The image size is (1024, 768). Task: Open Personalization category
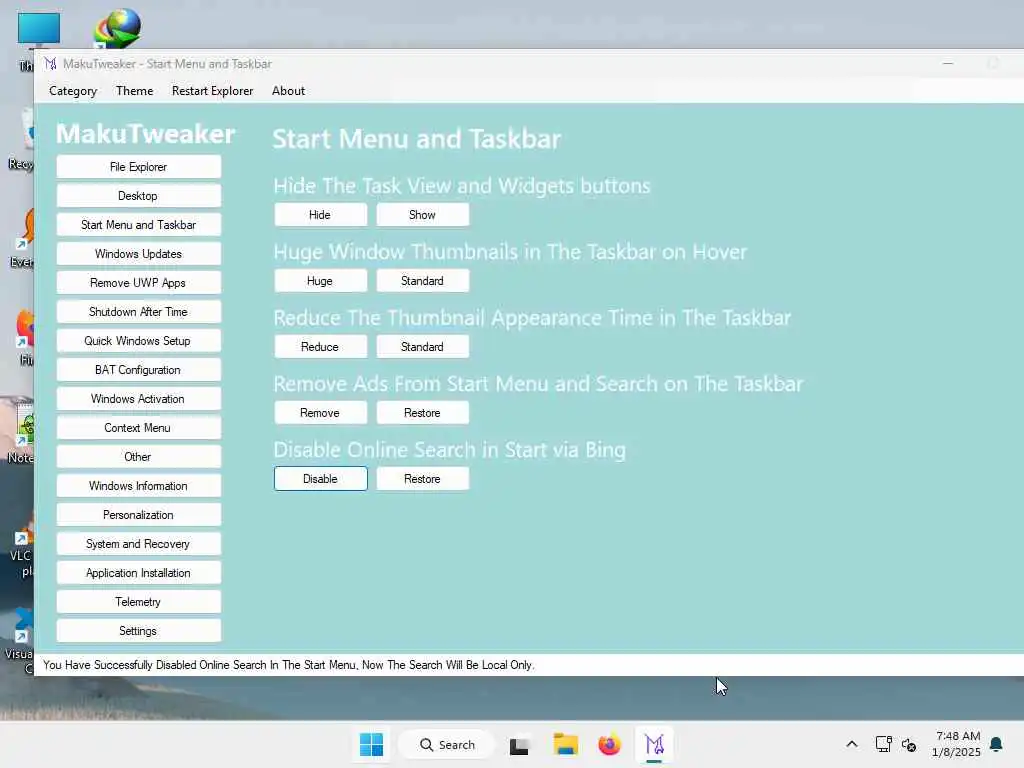138,515
